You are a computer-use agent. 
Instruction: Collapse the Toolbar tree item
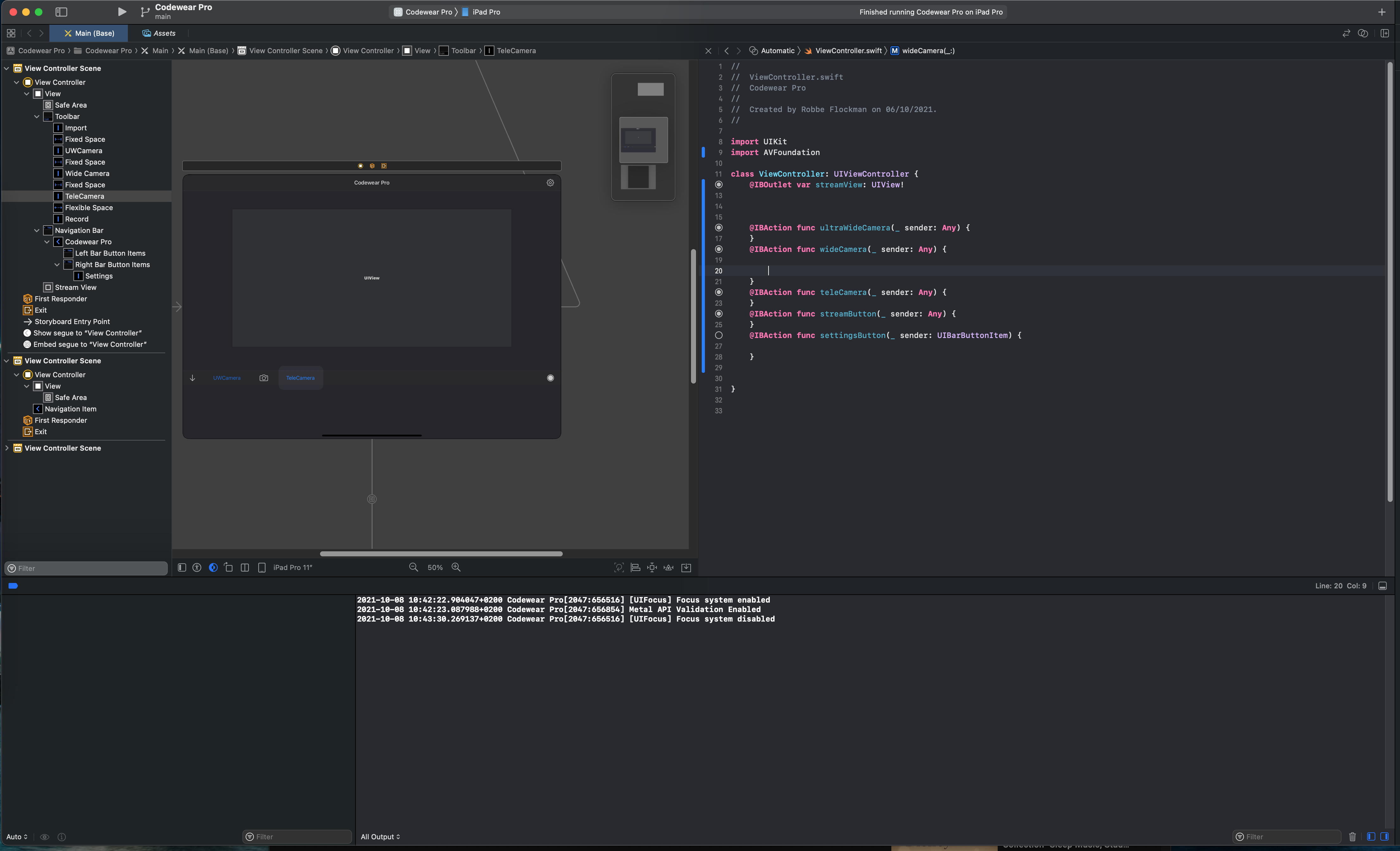pyautogui.click(x=37, y=116)
